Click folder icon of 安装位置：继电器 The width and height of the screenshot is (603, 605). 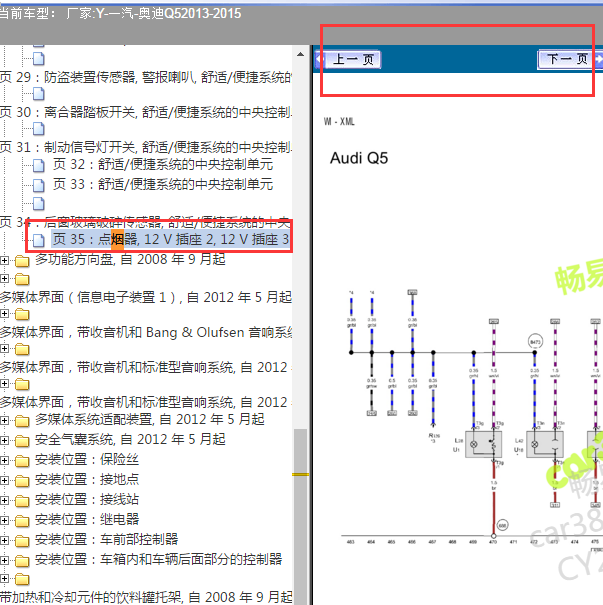(22, 521)
